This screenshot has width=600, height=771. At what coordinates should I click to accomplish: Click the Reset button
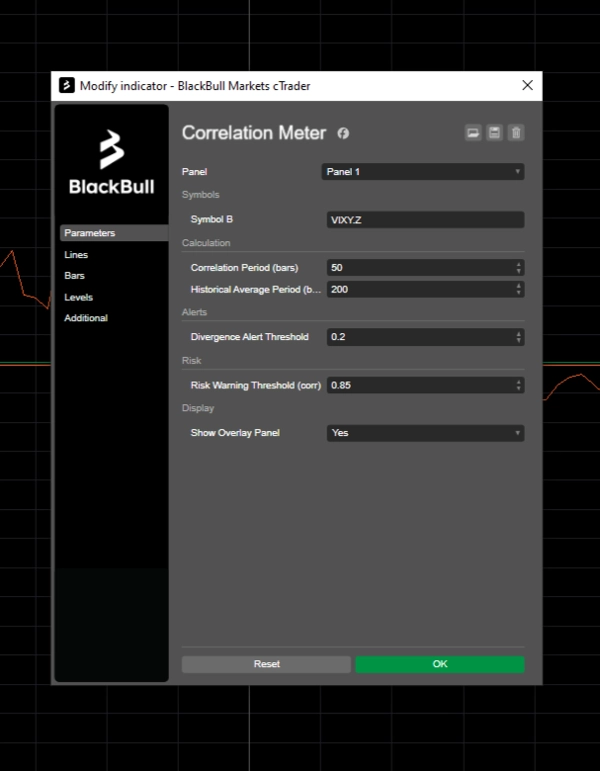[267, 664]
